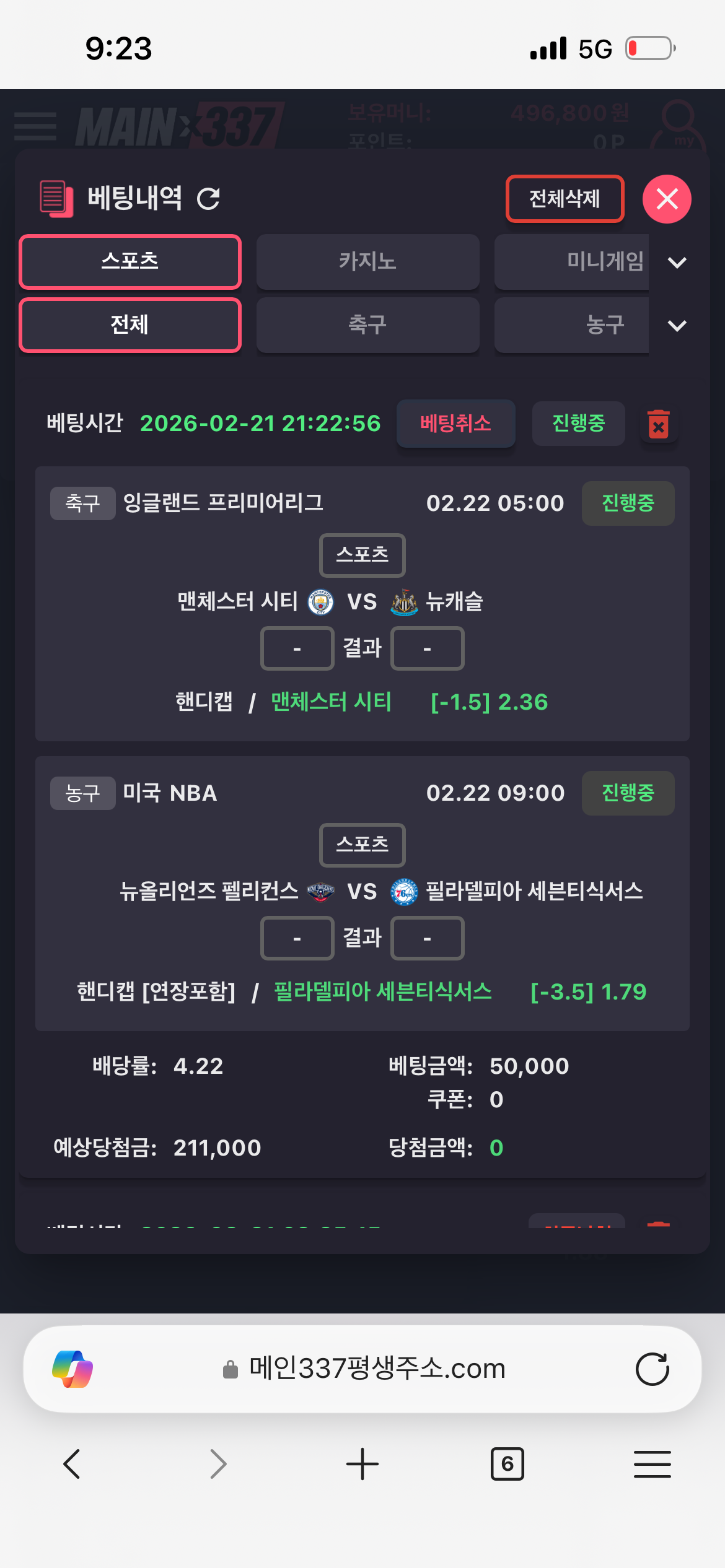725x1568 pixels.
Task: Expand the sports filter row next to 농구
Action: (x=677, y=326)
